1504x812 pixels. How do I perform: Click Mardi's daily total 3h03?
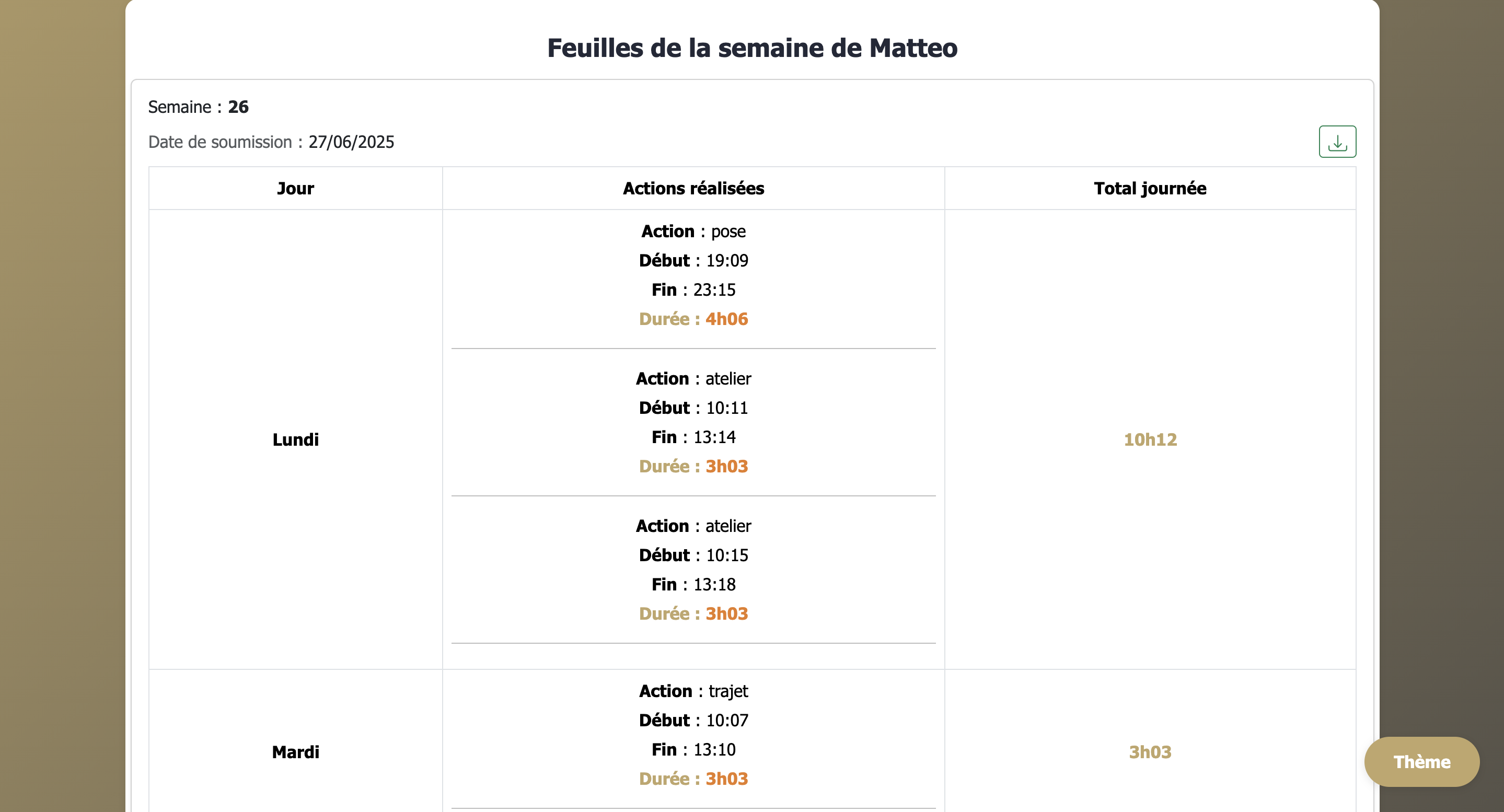tap(1150, 752)
